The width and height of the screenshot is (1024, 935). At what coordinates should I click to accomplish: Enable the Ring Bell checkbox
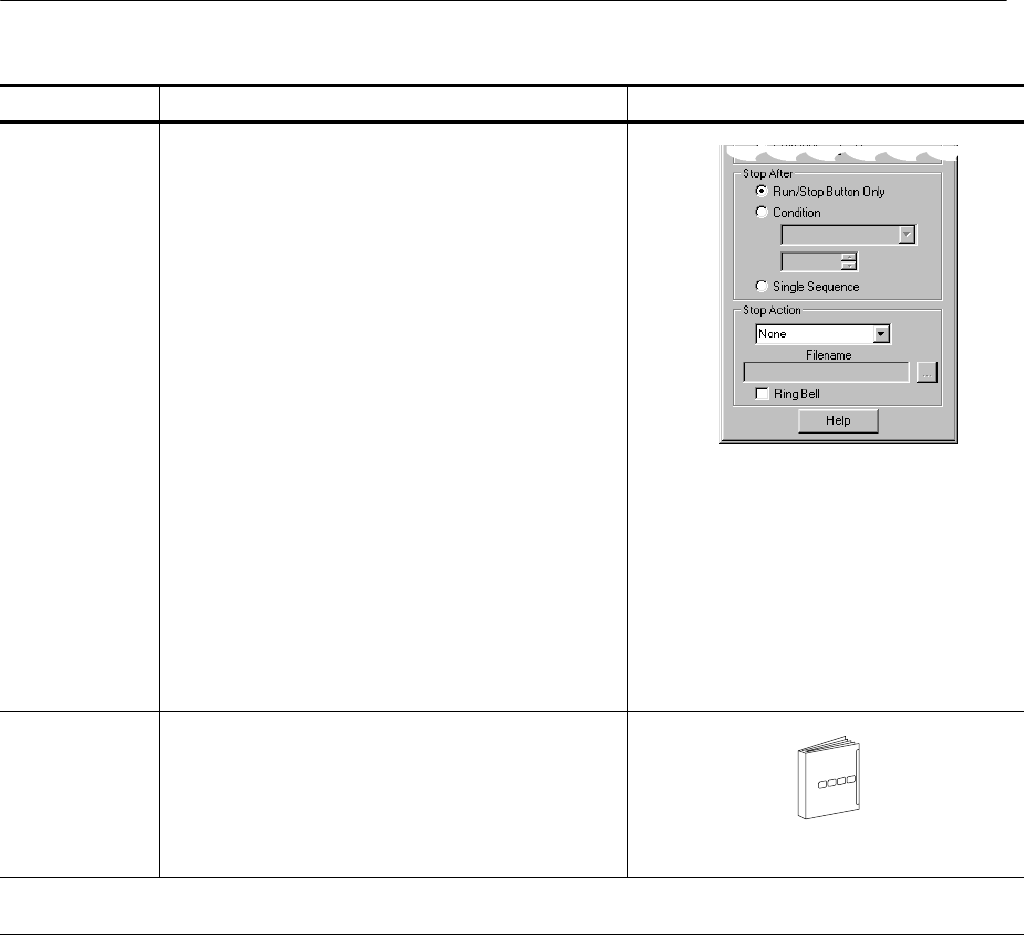click(x=761, y=394)
